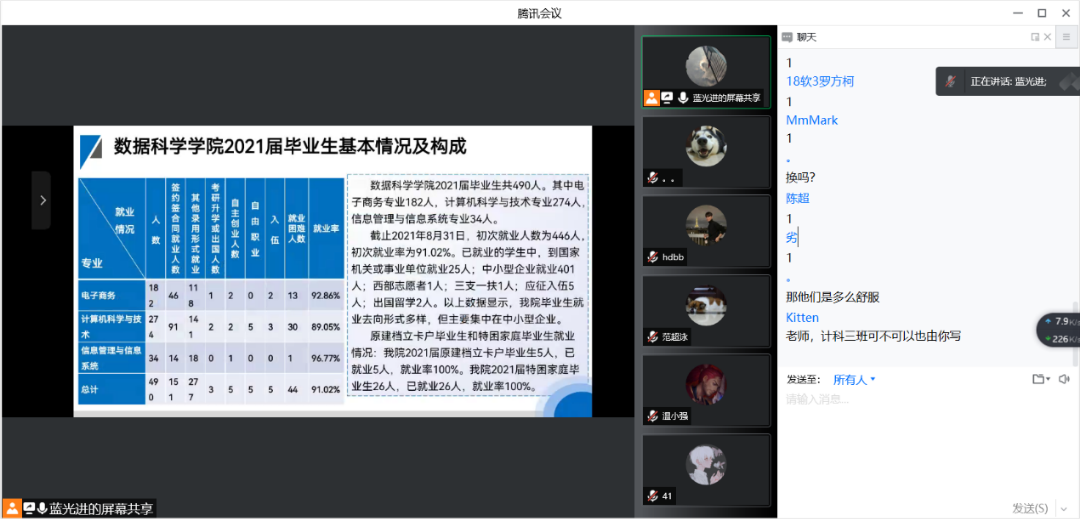Click the muted mic icon on 温小强 tile
Image resolution: width=1080 pixels, height=519 pixels.
[x=652, y=416]
